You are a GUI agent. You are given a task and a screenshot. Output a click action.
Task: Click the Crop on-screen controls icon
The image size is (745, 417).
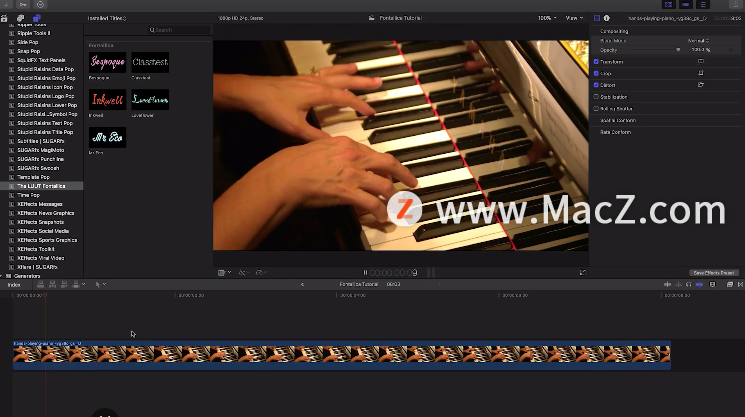coord(701,73)
